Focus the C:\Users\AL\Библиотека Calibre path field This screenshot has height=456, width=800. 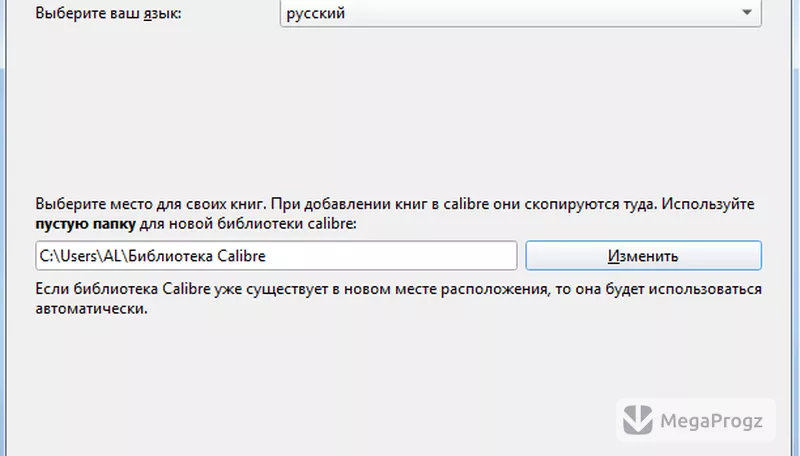point(276,256)
